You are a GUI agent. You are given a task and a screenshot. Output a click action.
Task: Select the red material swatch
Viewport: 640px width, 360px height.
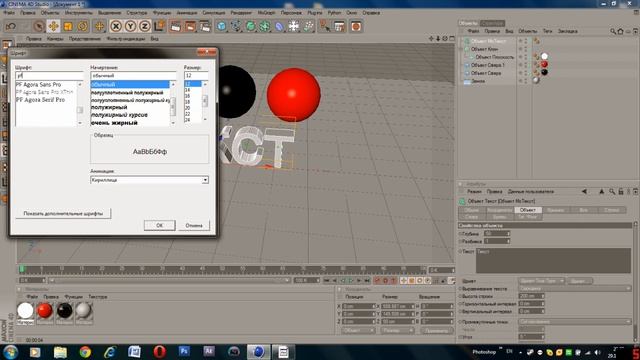click(x=44, y=311)
